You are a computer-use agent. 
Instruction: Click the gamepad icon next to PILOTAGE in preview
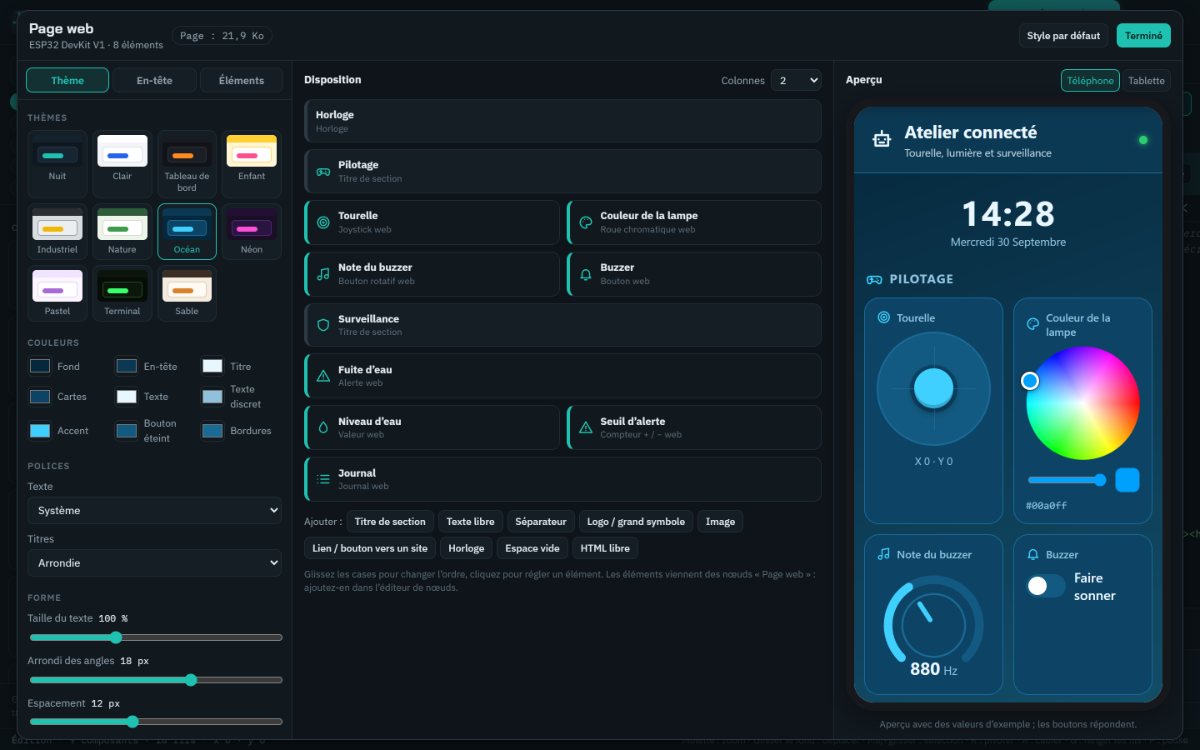(874, 279)
